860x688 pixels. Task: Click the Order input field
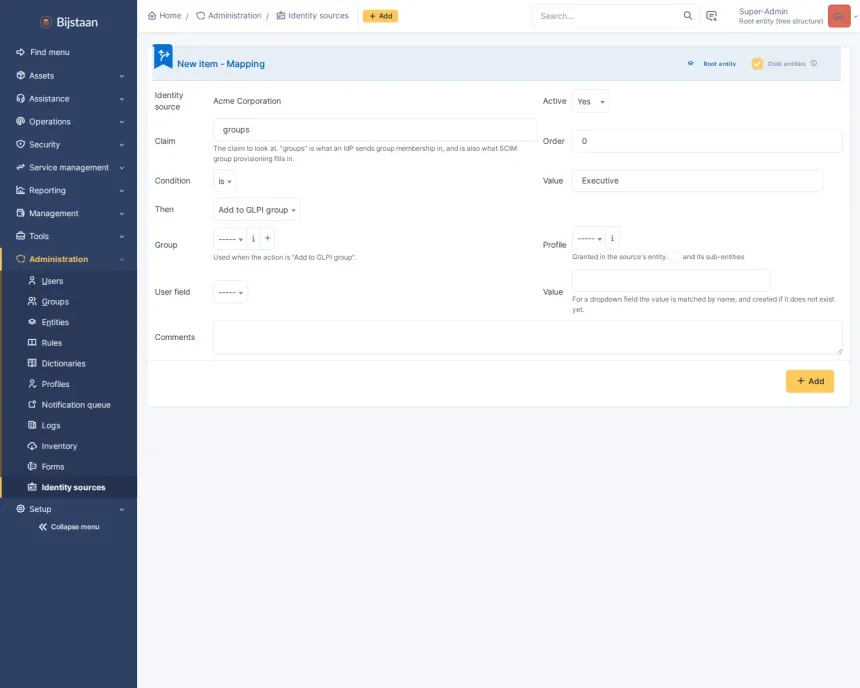point(707,141)
